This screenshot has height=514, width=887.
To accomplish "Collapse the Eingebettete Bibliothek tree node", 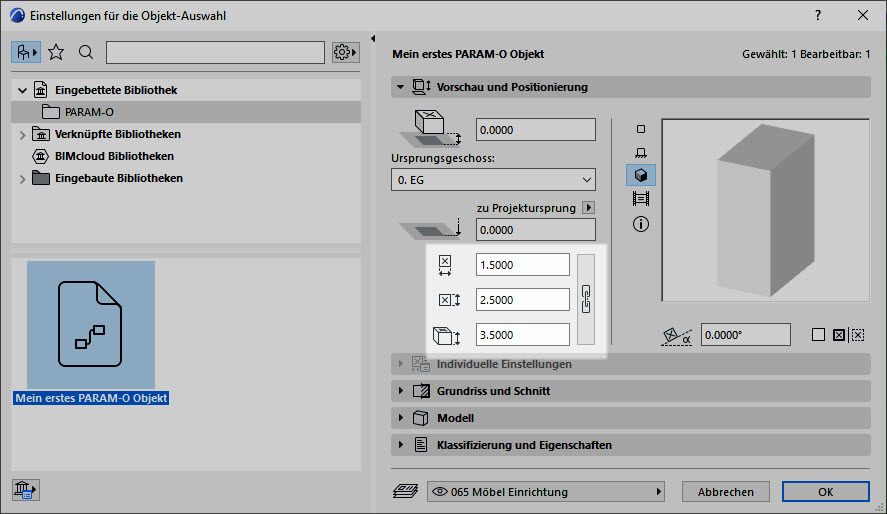I will coord(22,90).
